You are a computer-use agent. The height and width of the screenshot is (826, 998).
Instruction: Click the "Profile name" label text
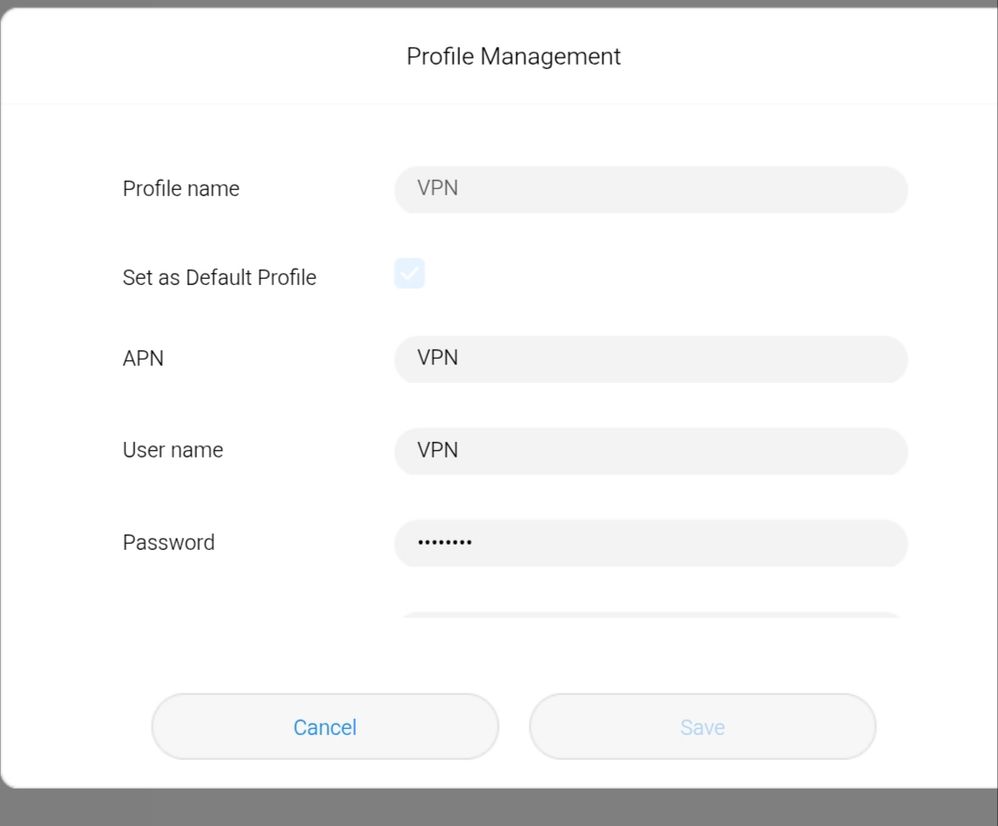[181, 189]
